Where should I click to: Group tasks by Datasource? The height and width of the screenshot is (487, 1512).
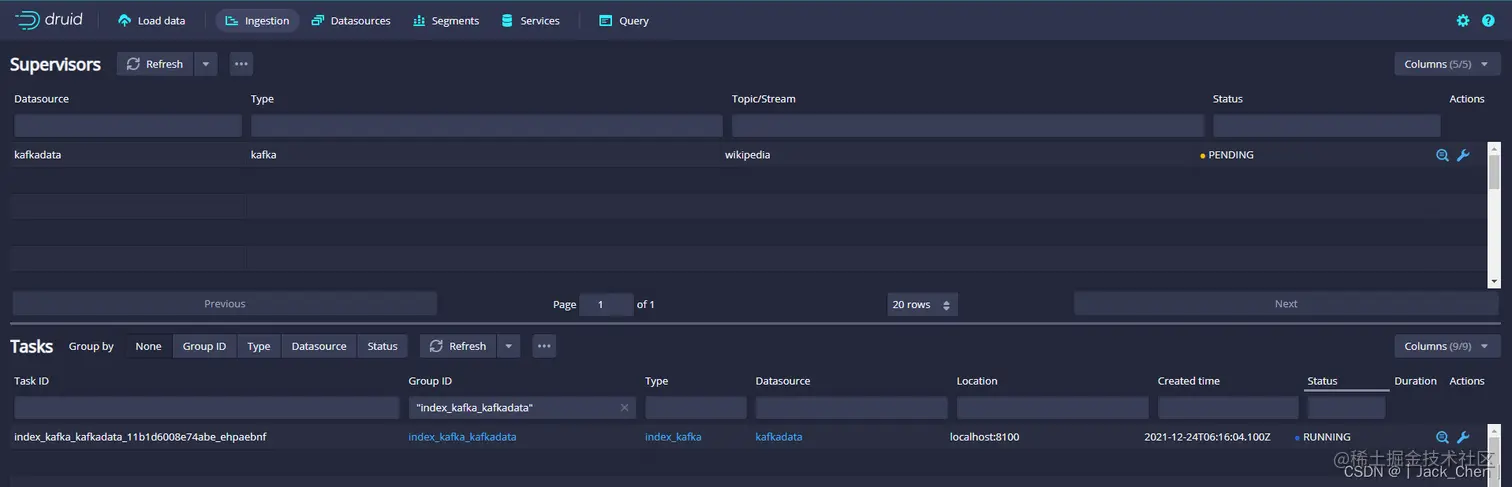click(x=319, y=346)
